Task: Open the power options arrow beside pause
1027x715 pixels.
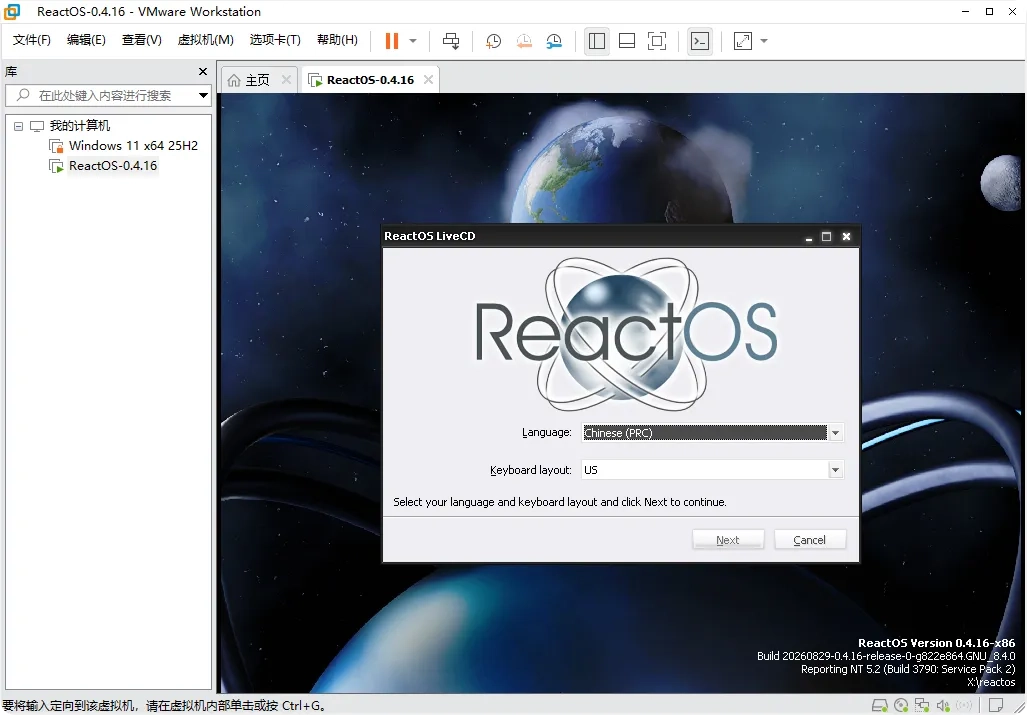Action: tap(413, 41)
